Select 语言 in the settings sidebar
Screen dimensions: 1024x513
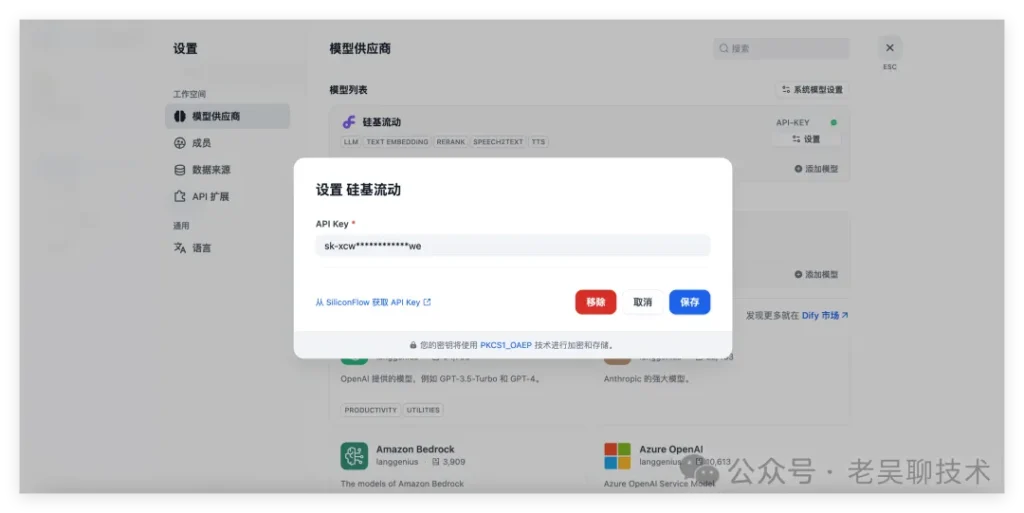[201, 248]
